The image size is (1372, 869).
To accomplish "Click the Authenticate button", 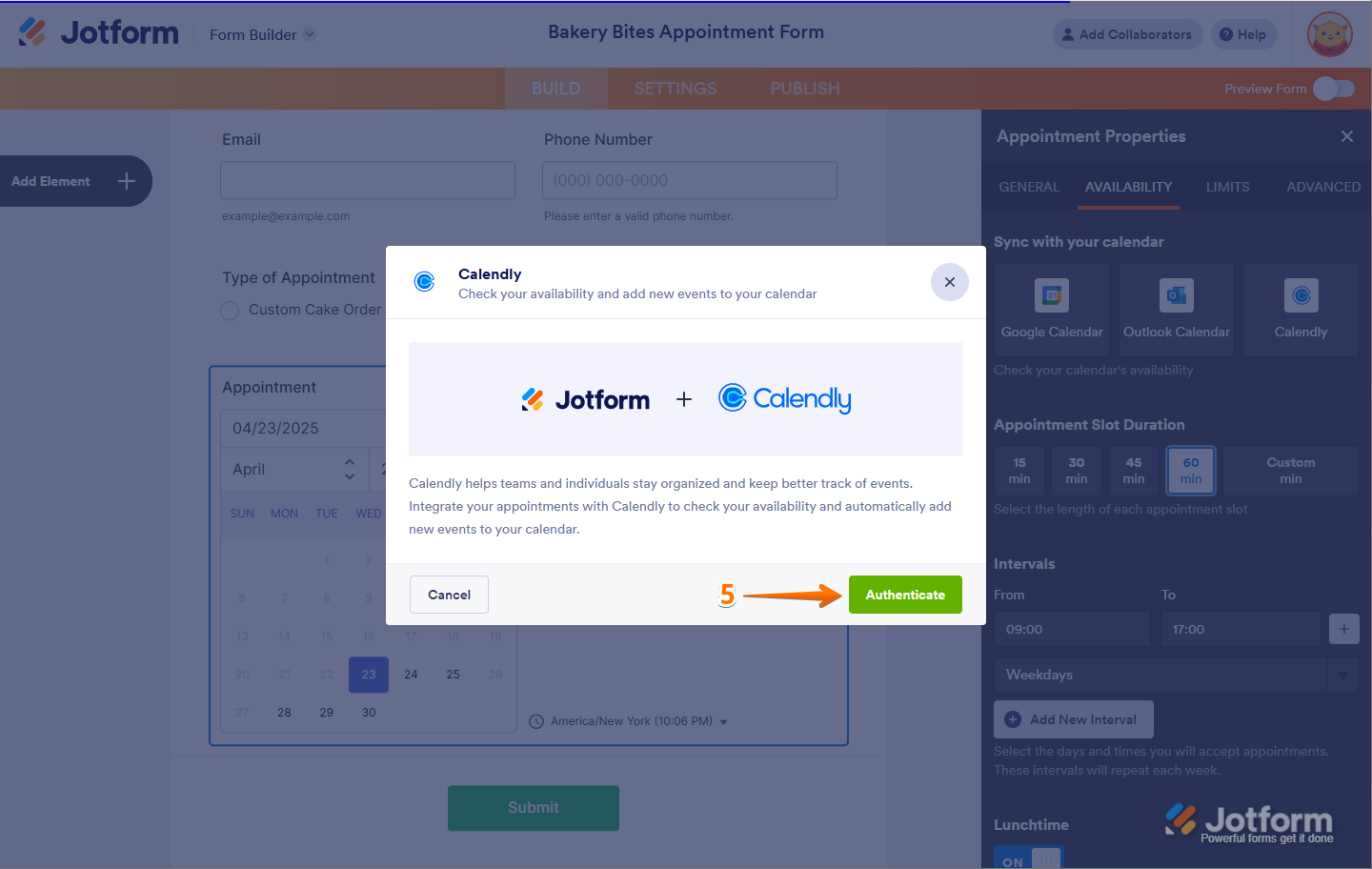I will tap(905, 595).
